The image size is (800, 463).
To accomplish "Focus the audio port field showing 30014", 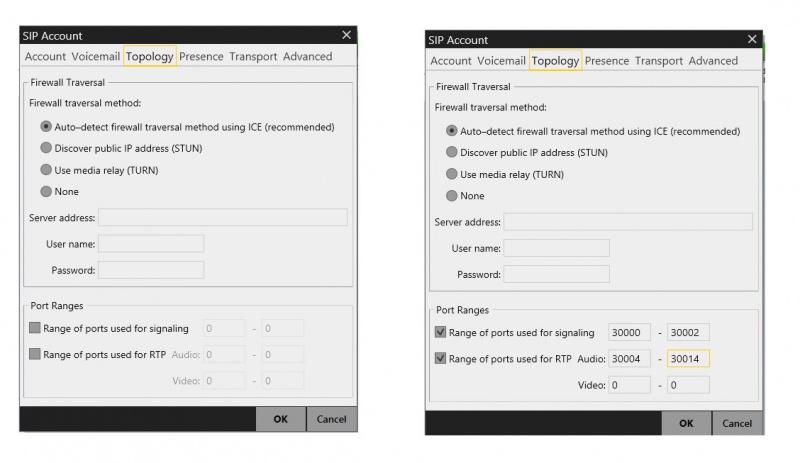I will [x=689, y=358].
